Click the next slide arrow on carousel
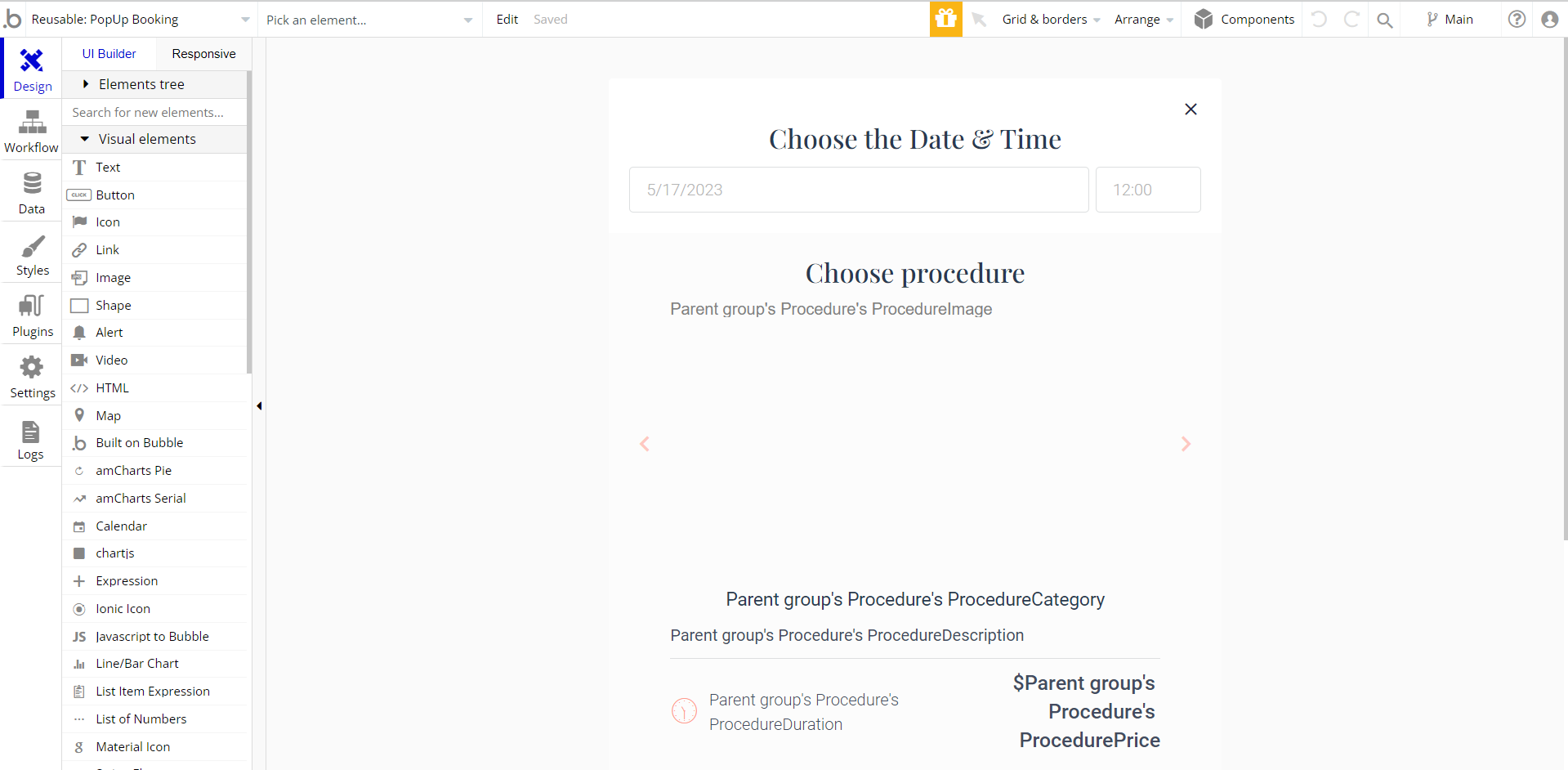The height and width of the screenshot is (770, 1568). coord(1186,444)
